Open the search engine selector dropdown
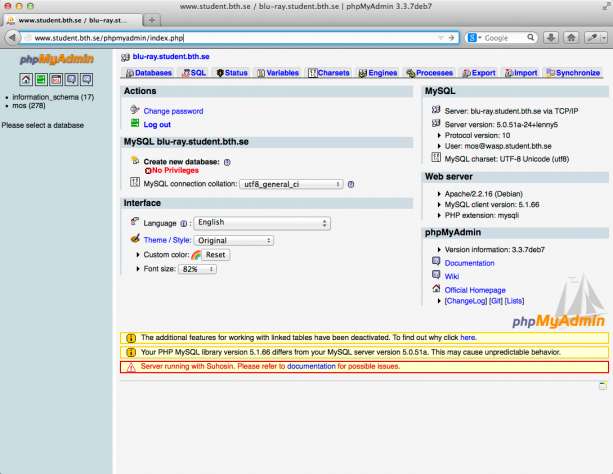613x474 pixels. pyautogui.click(x=474, y=38)
